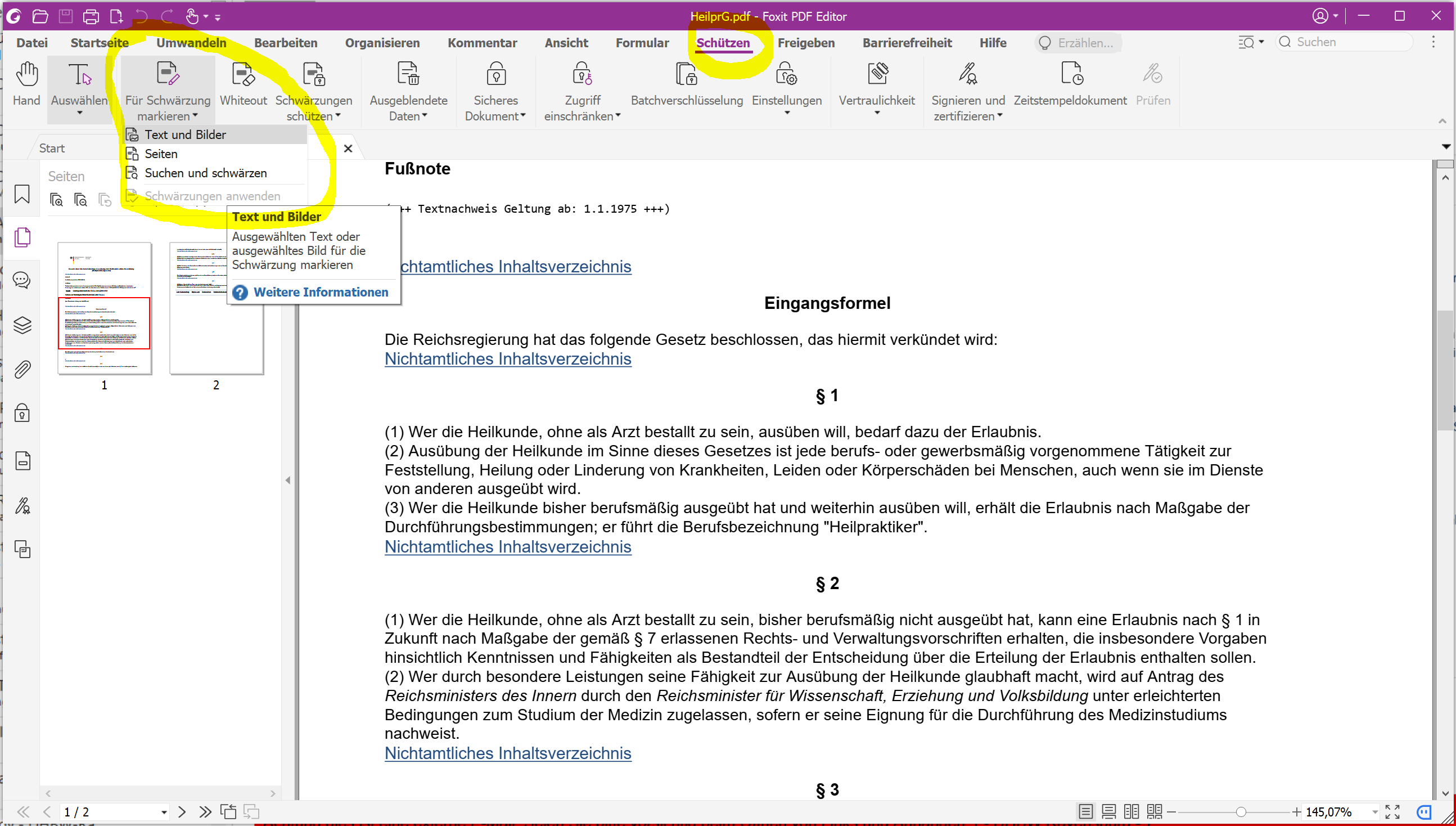Activate the Whiteout tool

click(244, 85)
